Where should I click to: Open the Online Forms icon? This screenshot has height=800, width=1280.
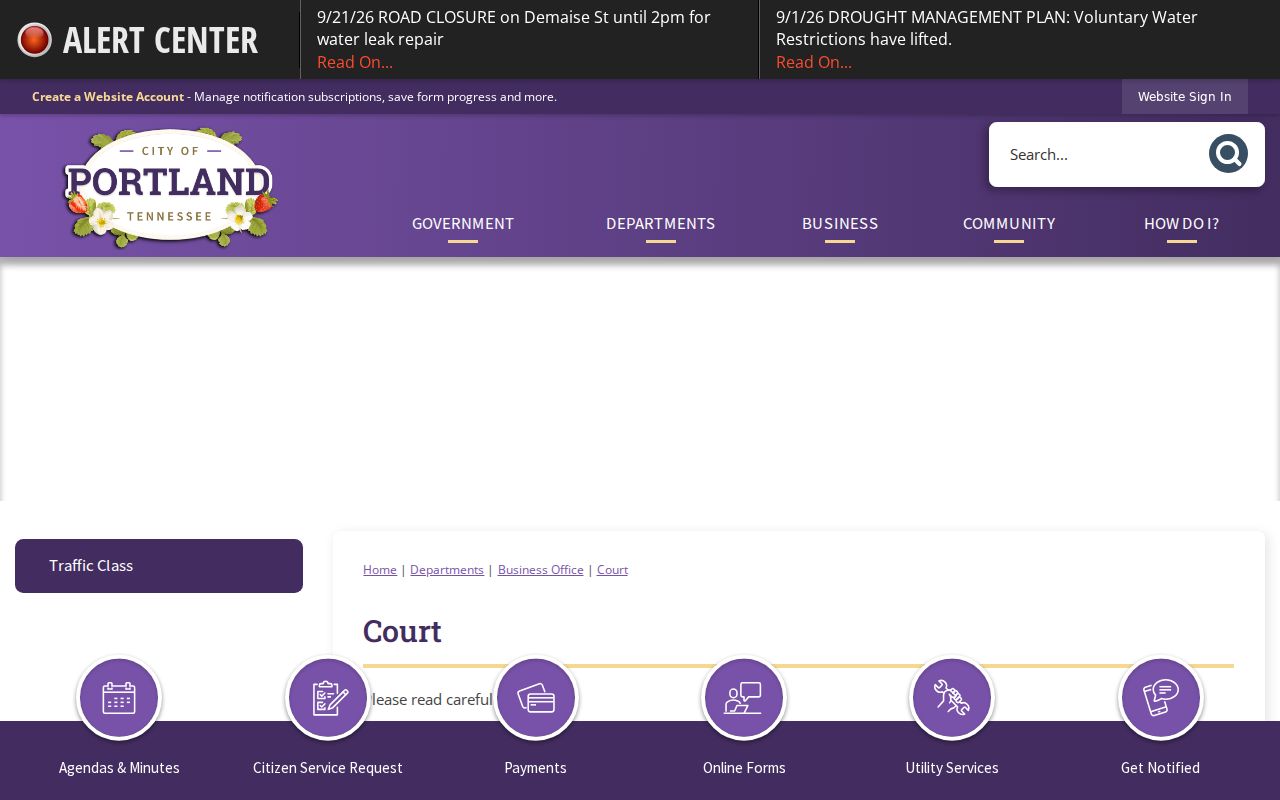[x=744, y=697]
